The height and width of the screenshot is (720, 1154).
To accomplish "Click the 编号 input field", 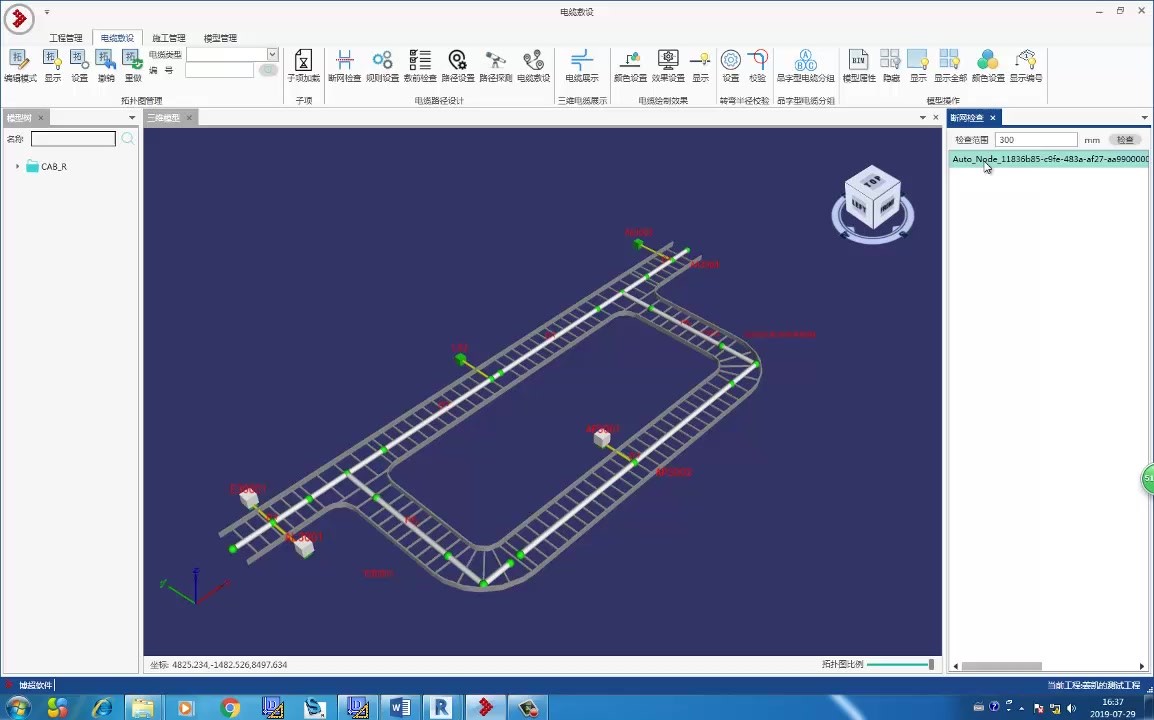I will pyautogui.click(x=219, y=70).
